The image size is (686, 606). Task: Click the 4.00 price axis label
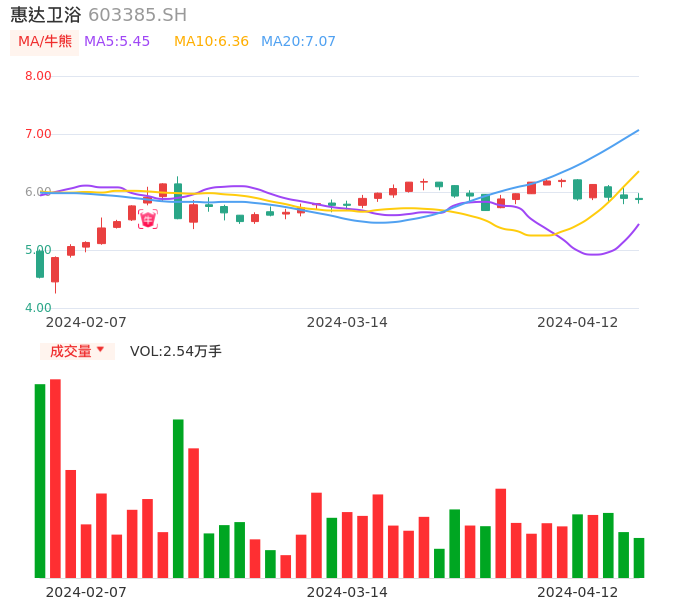(x=38, y=308)
